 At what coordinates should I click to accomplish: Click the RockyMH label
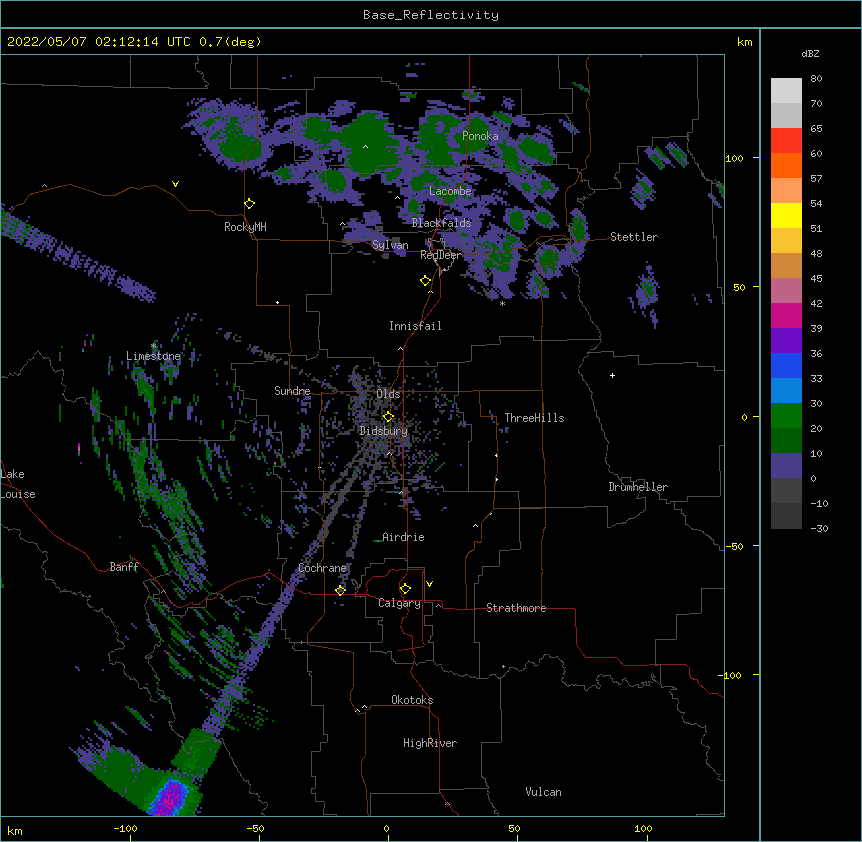pyautogui.click(x=245, y=227)
